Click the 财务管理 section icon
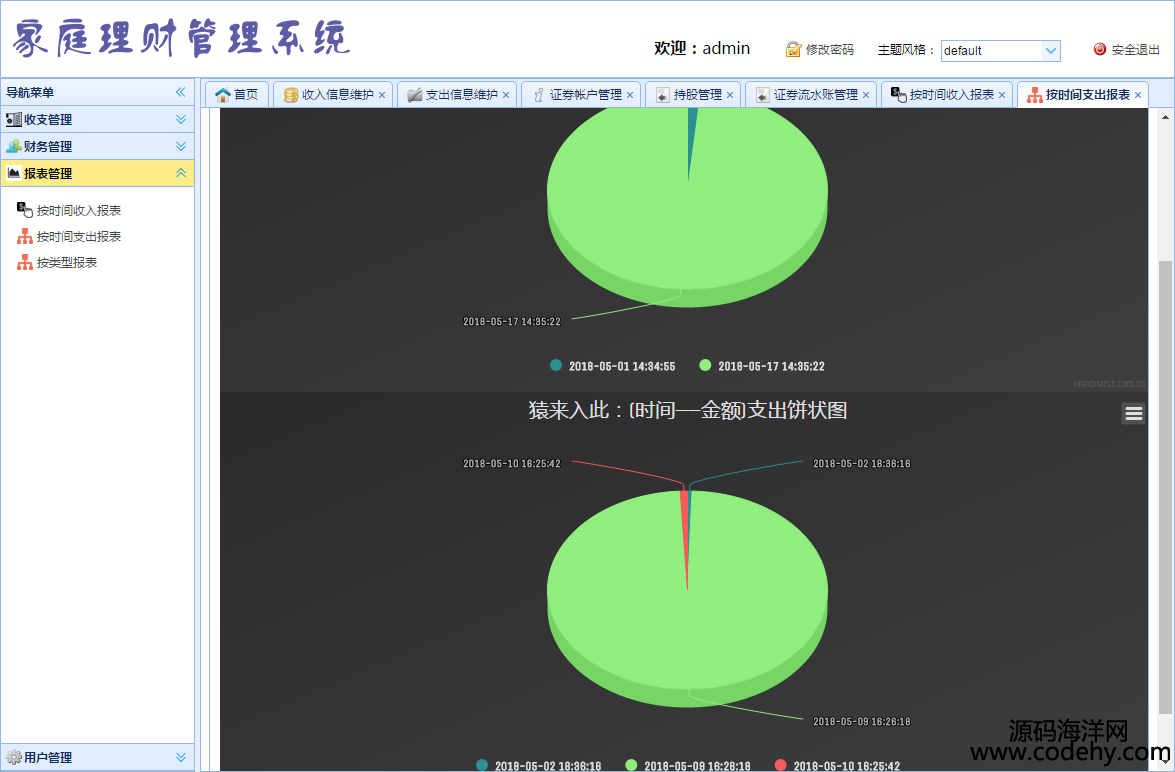This screenshot has height=772, width=1175. [x=13, y=146]
